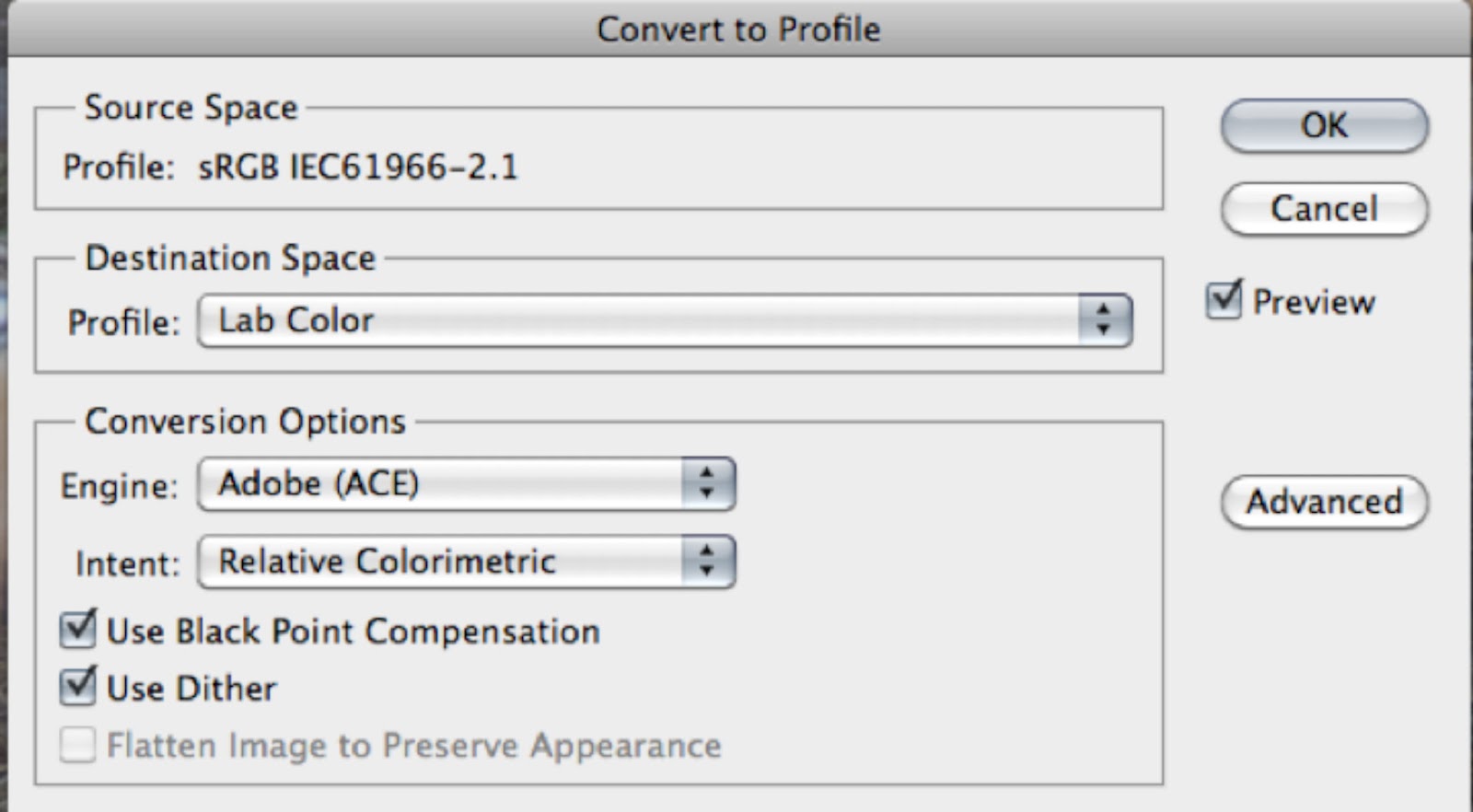
Task: Uncheck the Use Dither option
Action: coord(78,688)
